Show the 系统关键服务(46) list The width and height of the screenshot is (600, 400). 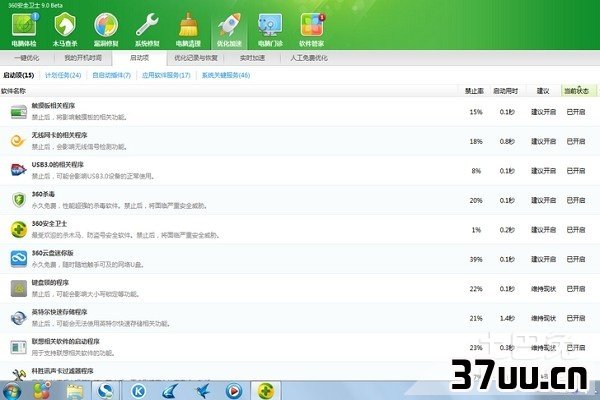(226, 75)
